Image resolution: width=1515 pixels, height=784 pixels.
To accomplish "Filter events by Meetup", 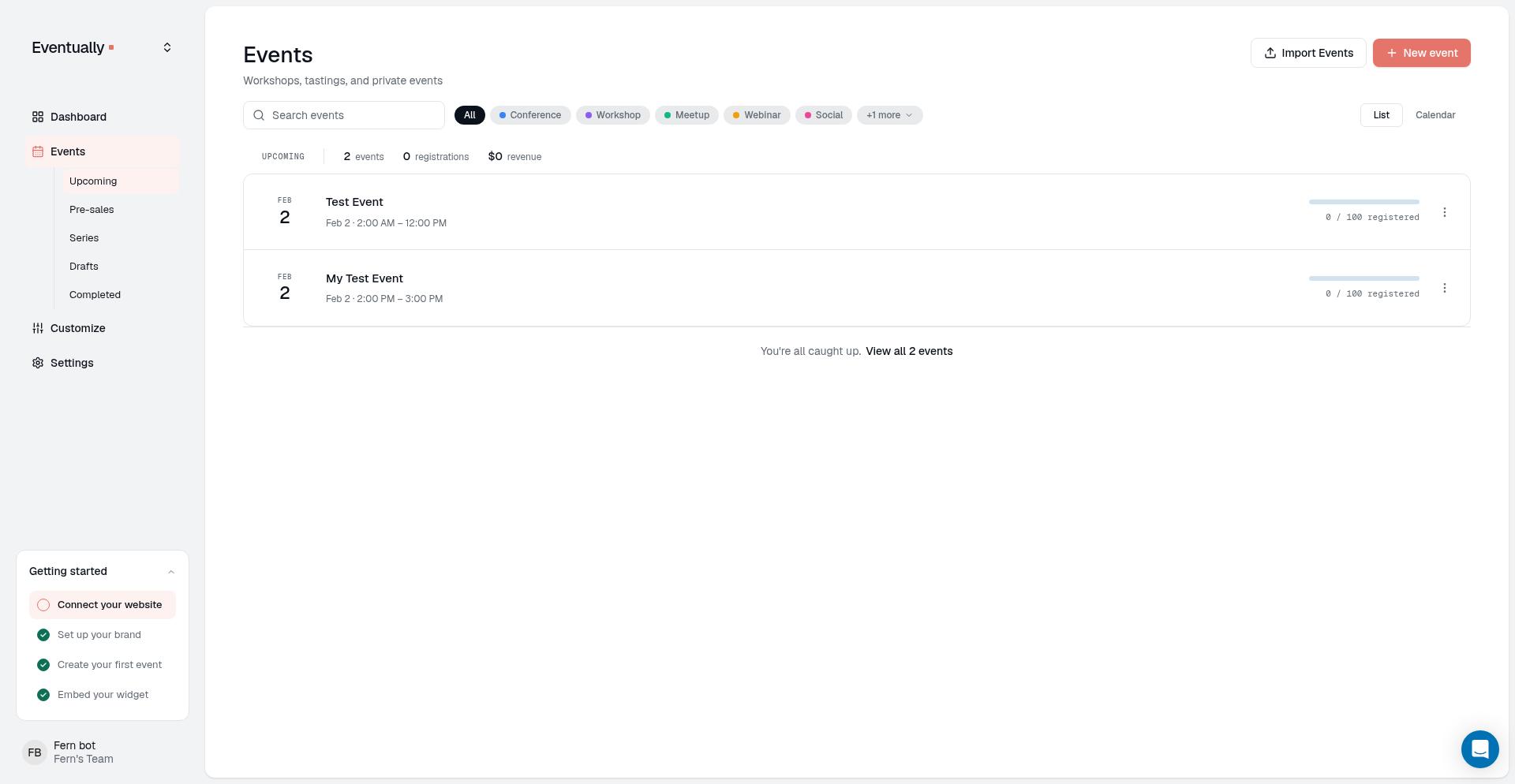I will 686,115.
